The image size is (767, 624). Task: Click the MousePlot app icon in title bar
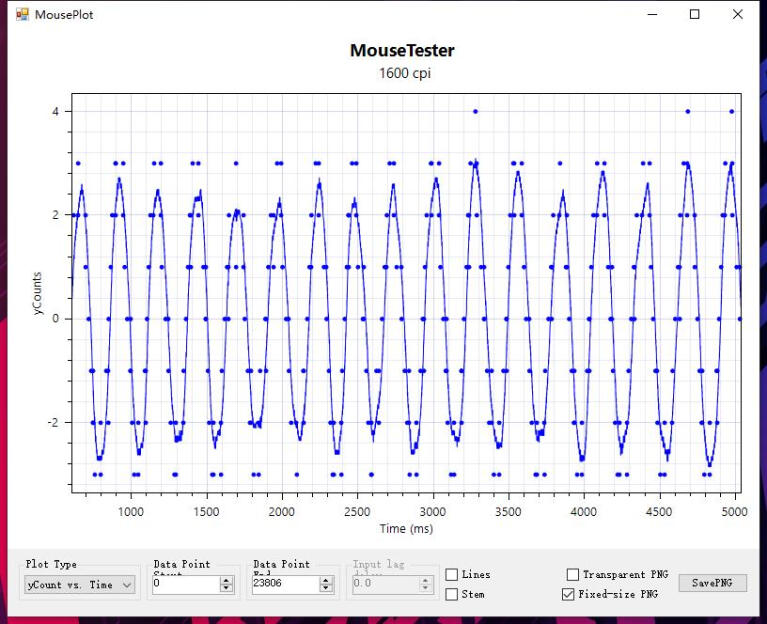tap(22, 15)
